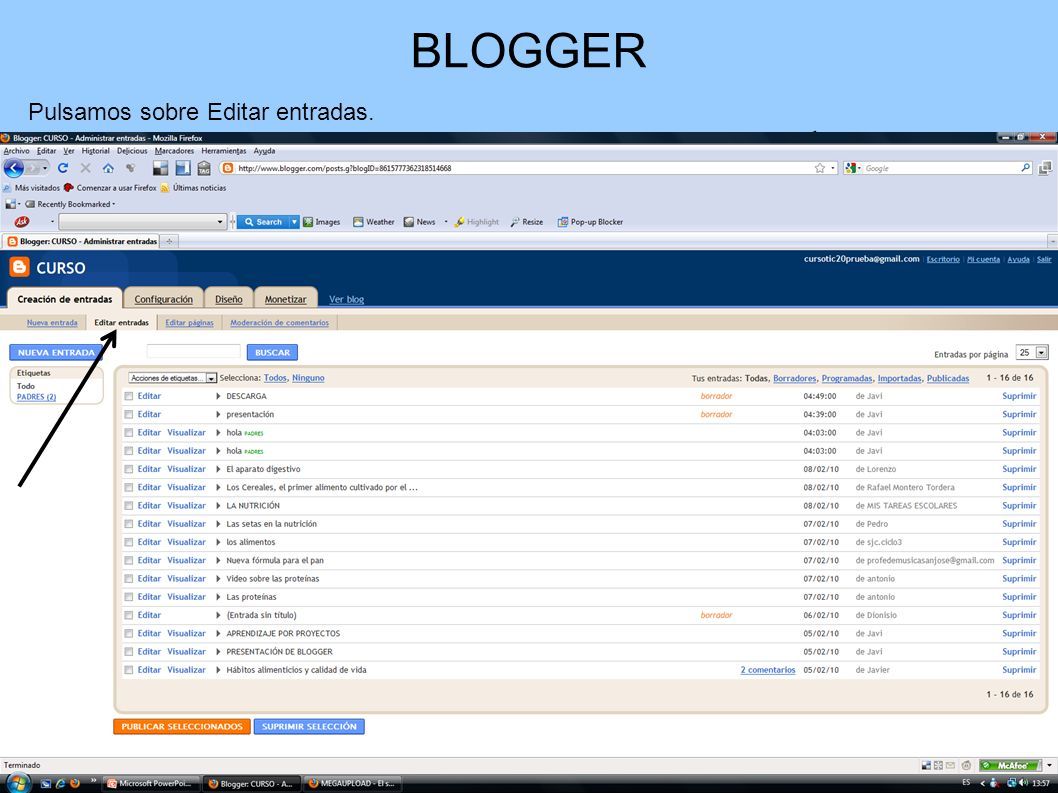Expand the Vídeo sobre las proteínas triangle
Image resolution: width=1058 pixels, height=793 pixels.
(218, 578)
